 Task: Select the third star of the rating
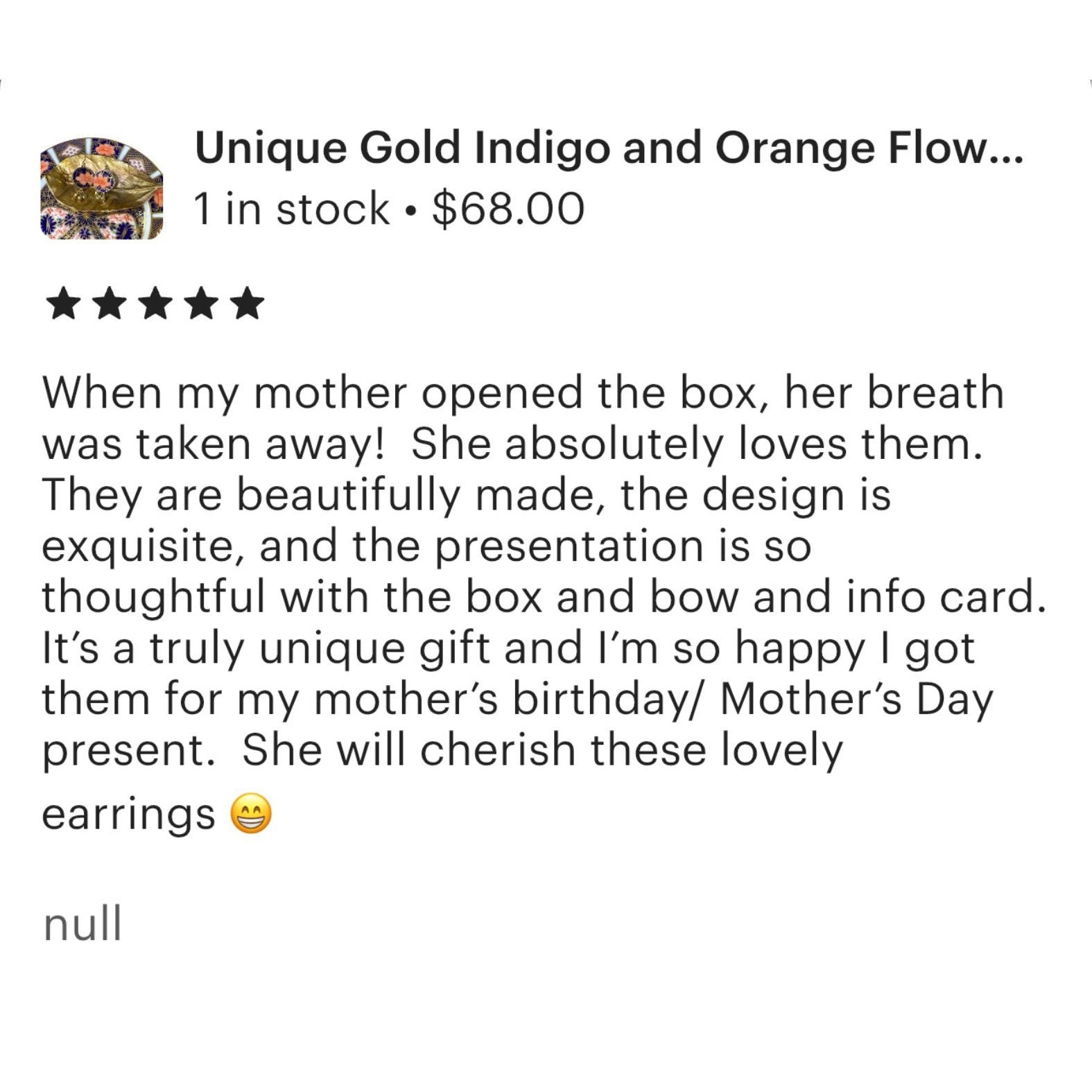coord(156,305)
